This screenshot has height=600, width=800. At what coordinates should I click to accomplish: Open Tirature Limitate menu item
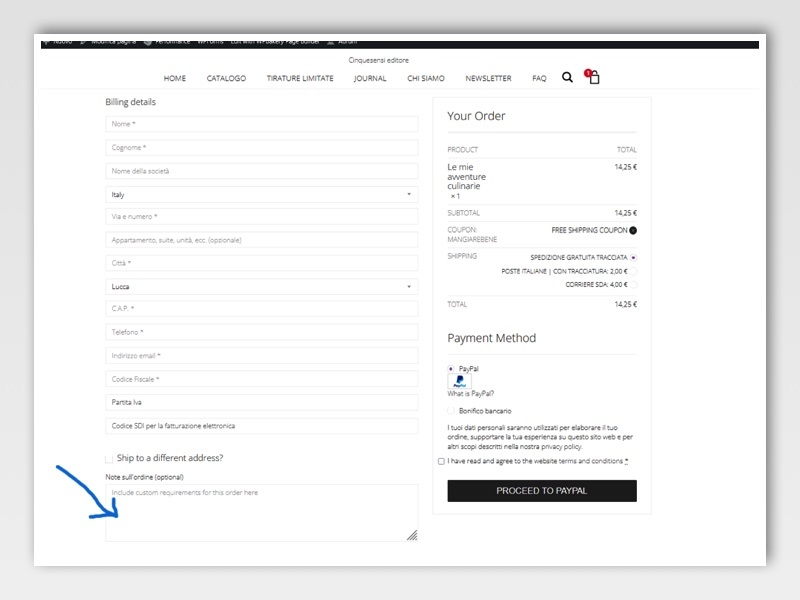pyautogui.click(x=300, y=78)
